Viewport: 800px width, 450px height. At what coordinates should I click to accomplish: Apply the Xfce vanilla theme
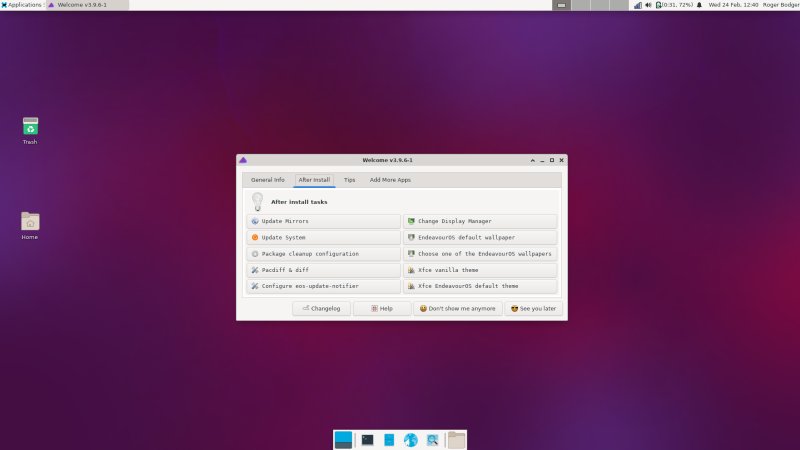[x=480, y=270]
